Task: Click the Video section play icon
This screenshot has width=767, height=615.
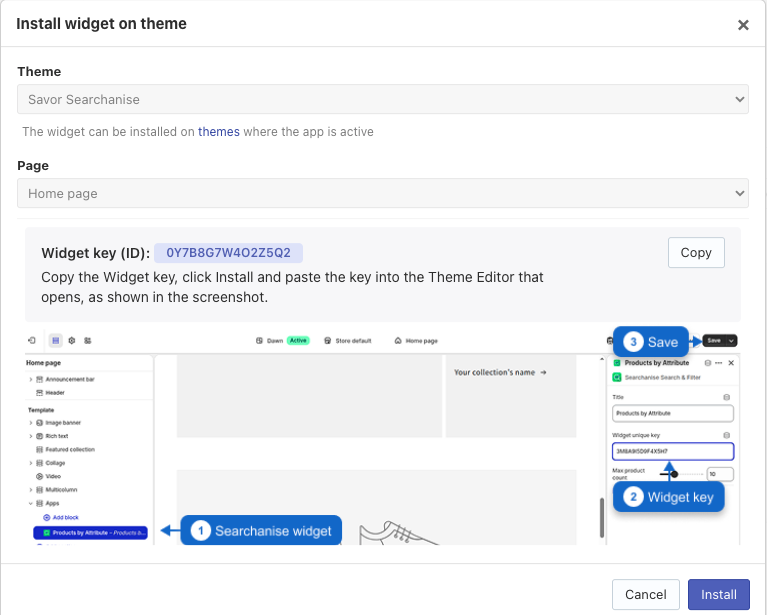Action: [x=40, y=476]
